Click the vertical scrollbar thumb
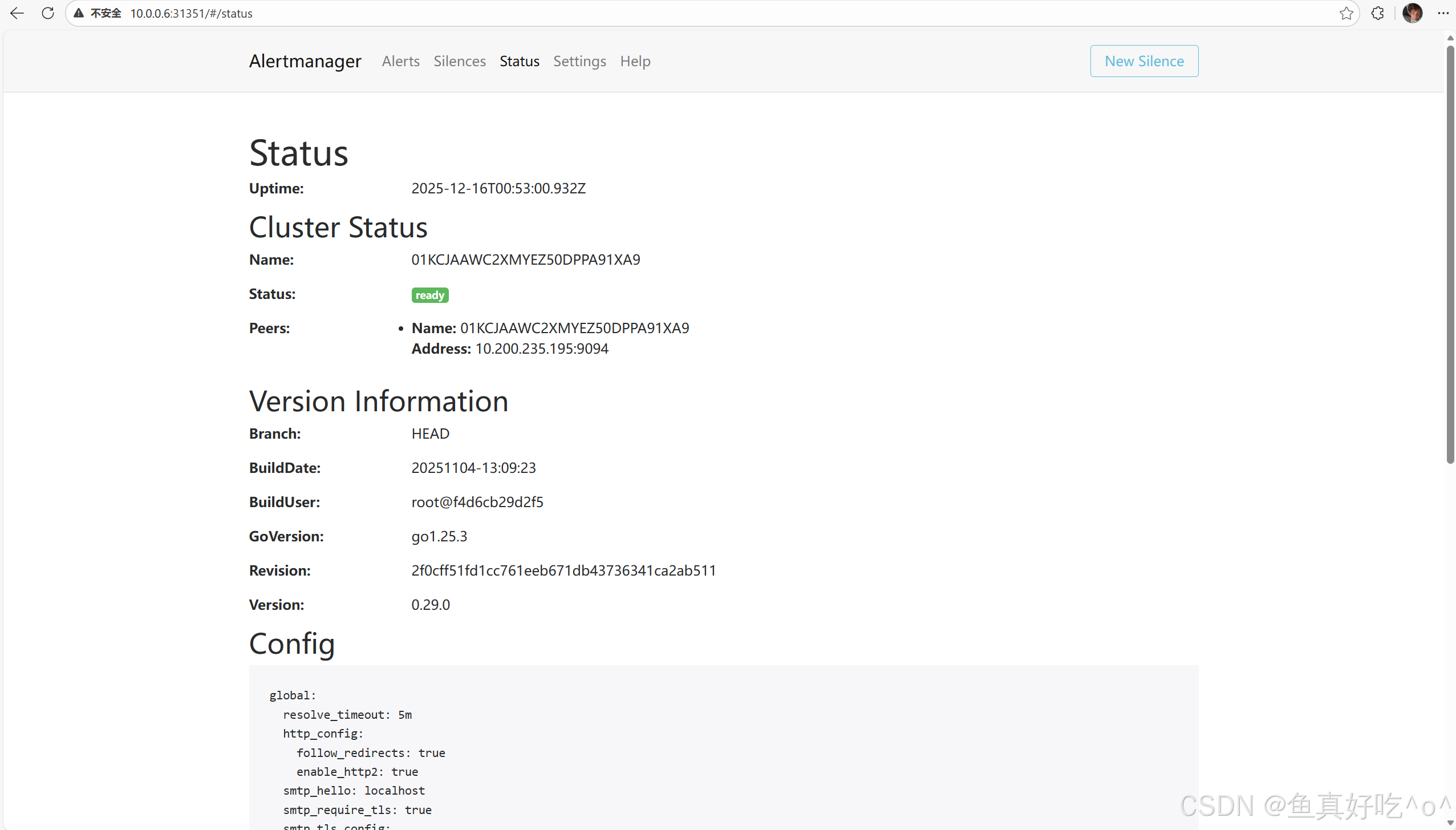1456x830 pixels. pyautogui.click(x=1450, y=254)
